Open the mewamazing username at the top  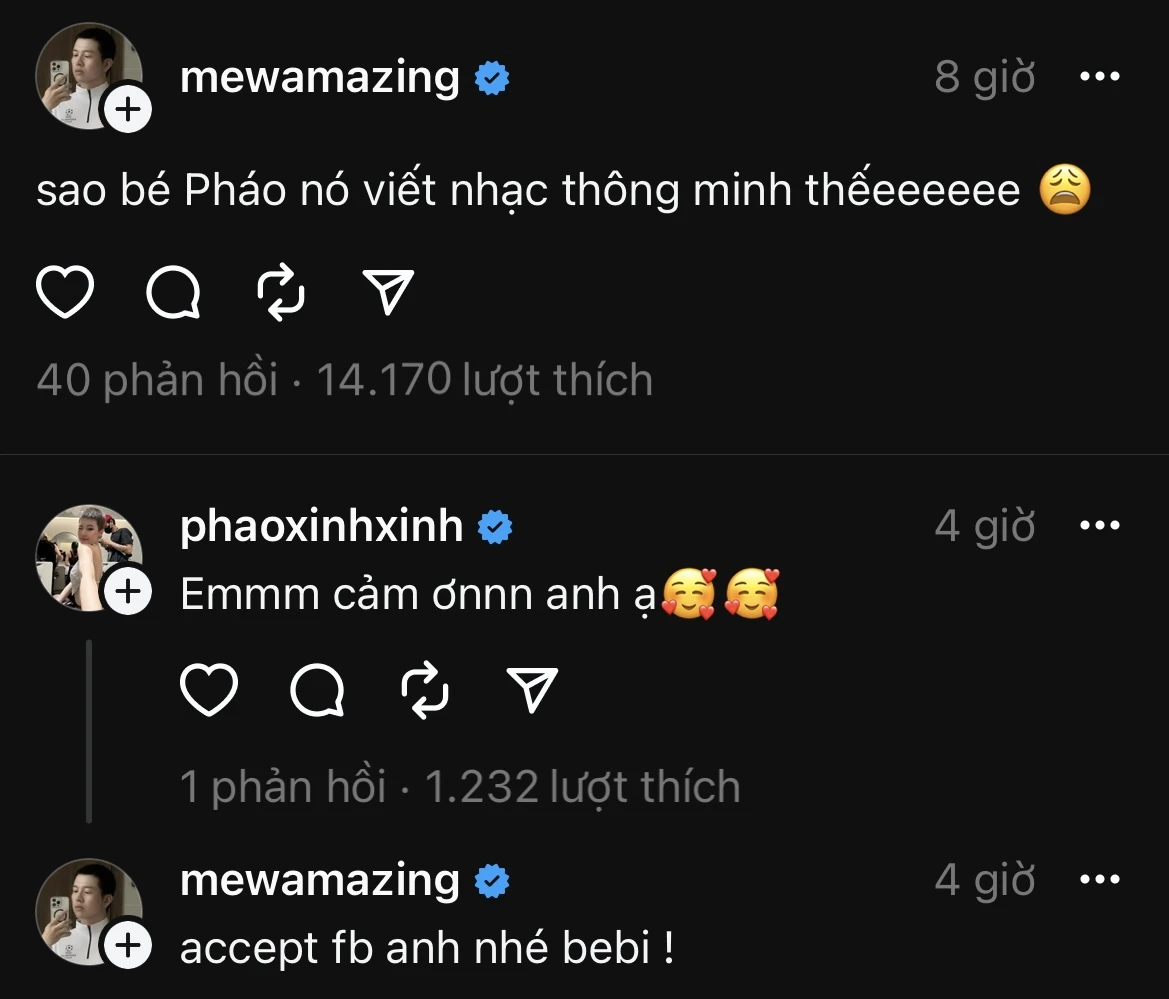tap(320, 77)
